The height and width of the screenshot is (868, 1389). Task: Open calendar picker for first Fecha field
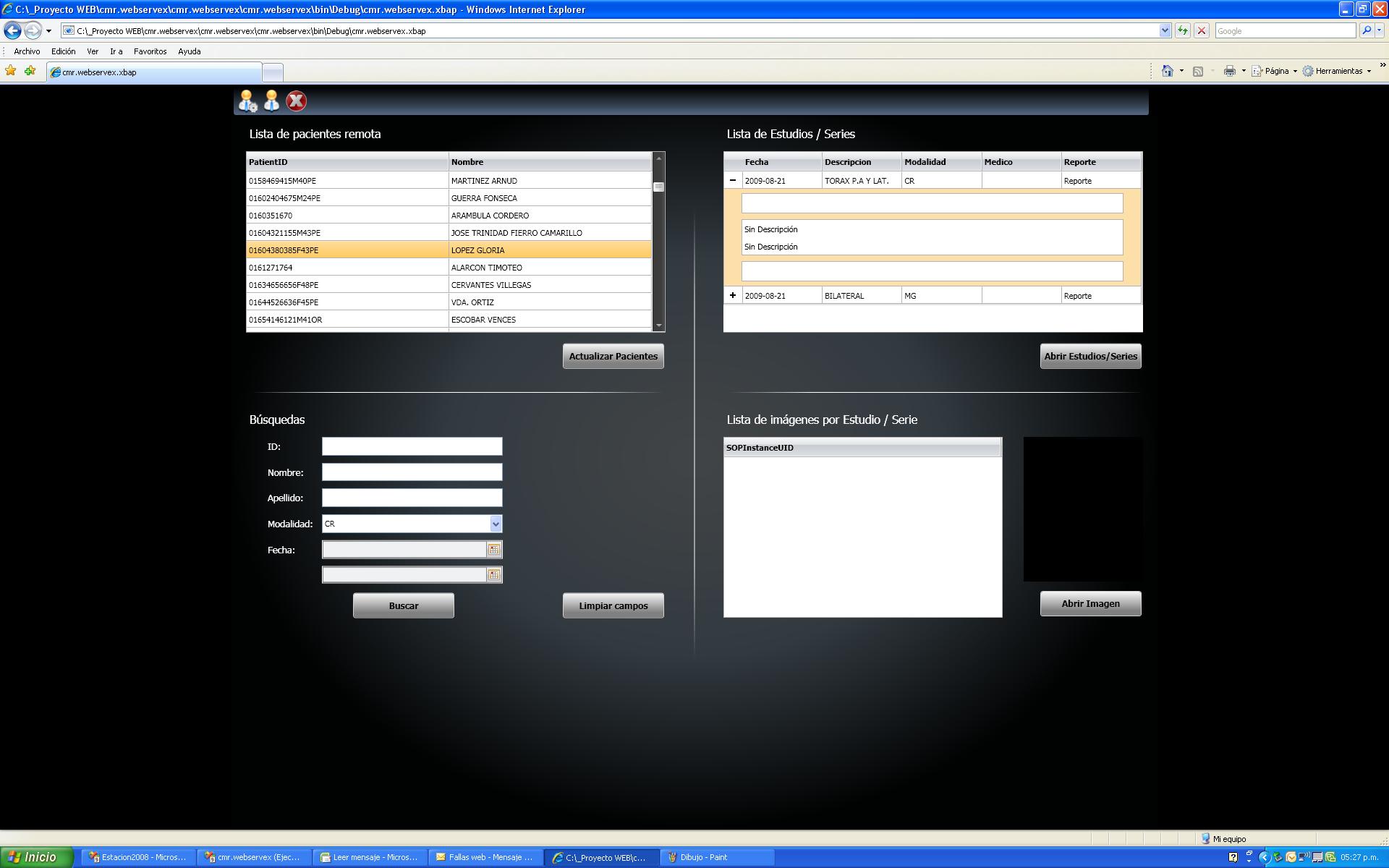(494, 550)
